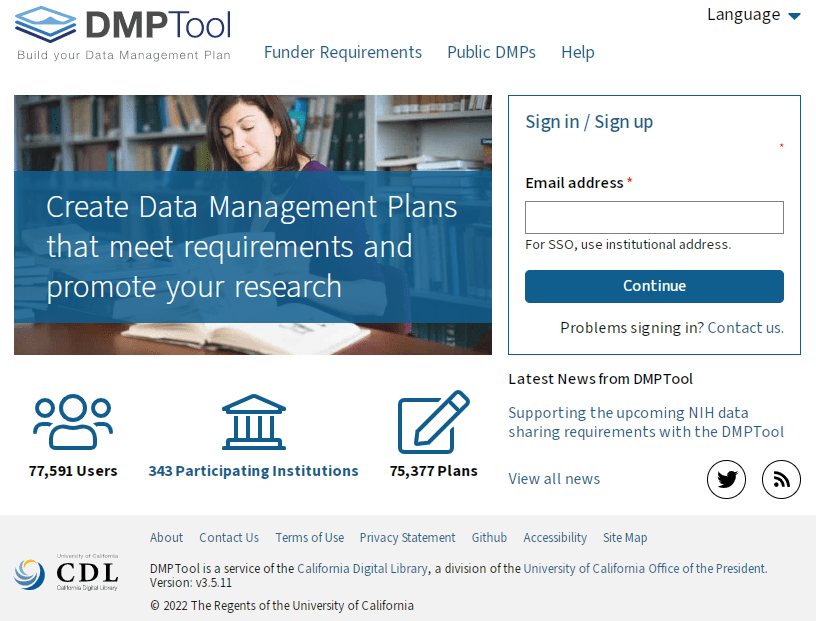This screenshot has width=816, height=621.
Task: Go to Public DMPs page
Action: [x=491, y=52]
